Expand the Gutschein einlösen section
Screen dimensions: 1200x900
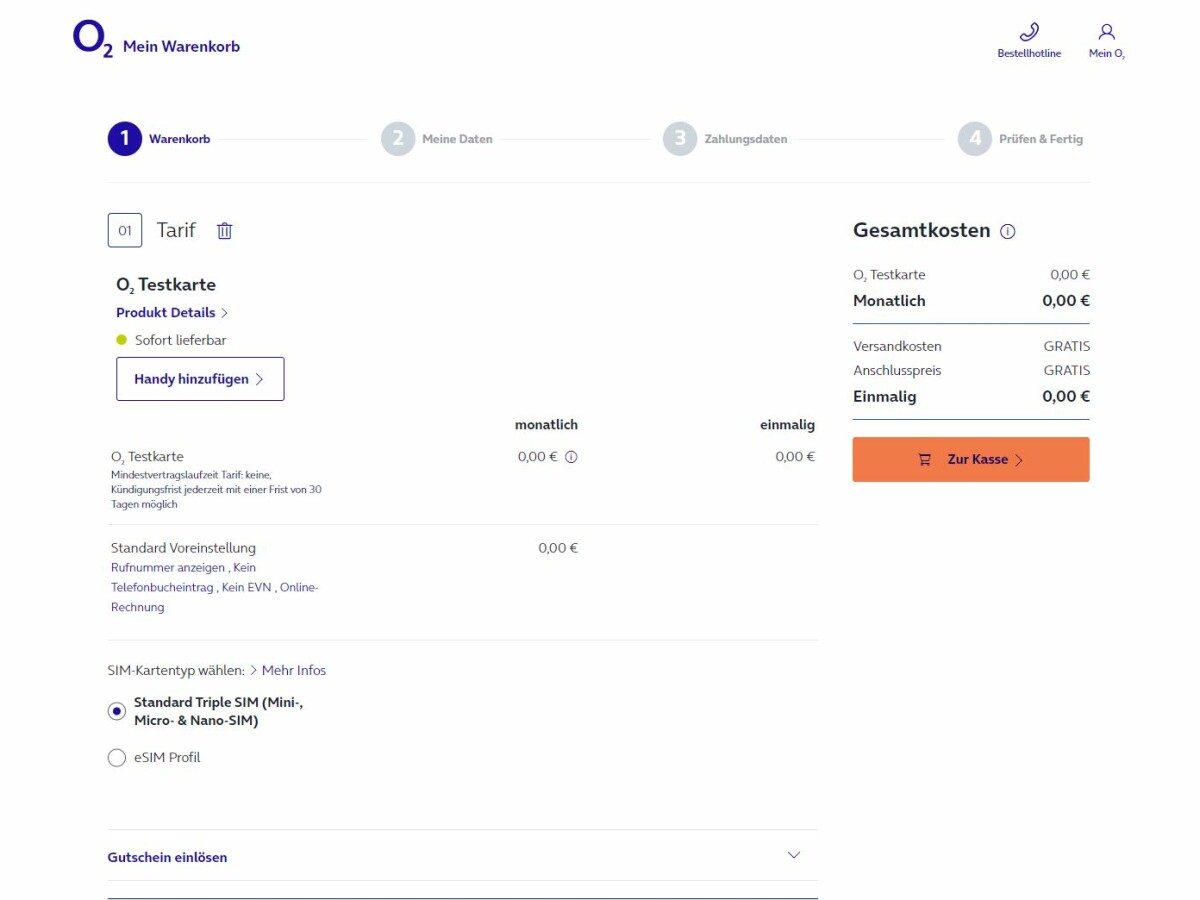[168, 857]
